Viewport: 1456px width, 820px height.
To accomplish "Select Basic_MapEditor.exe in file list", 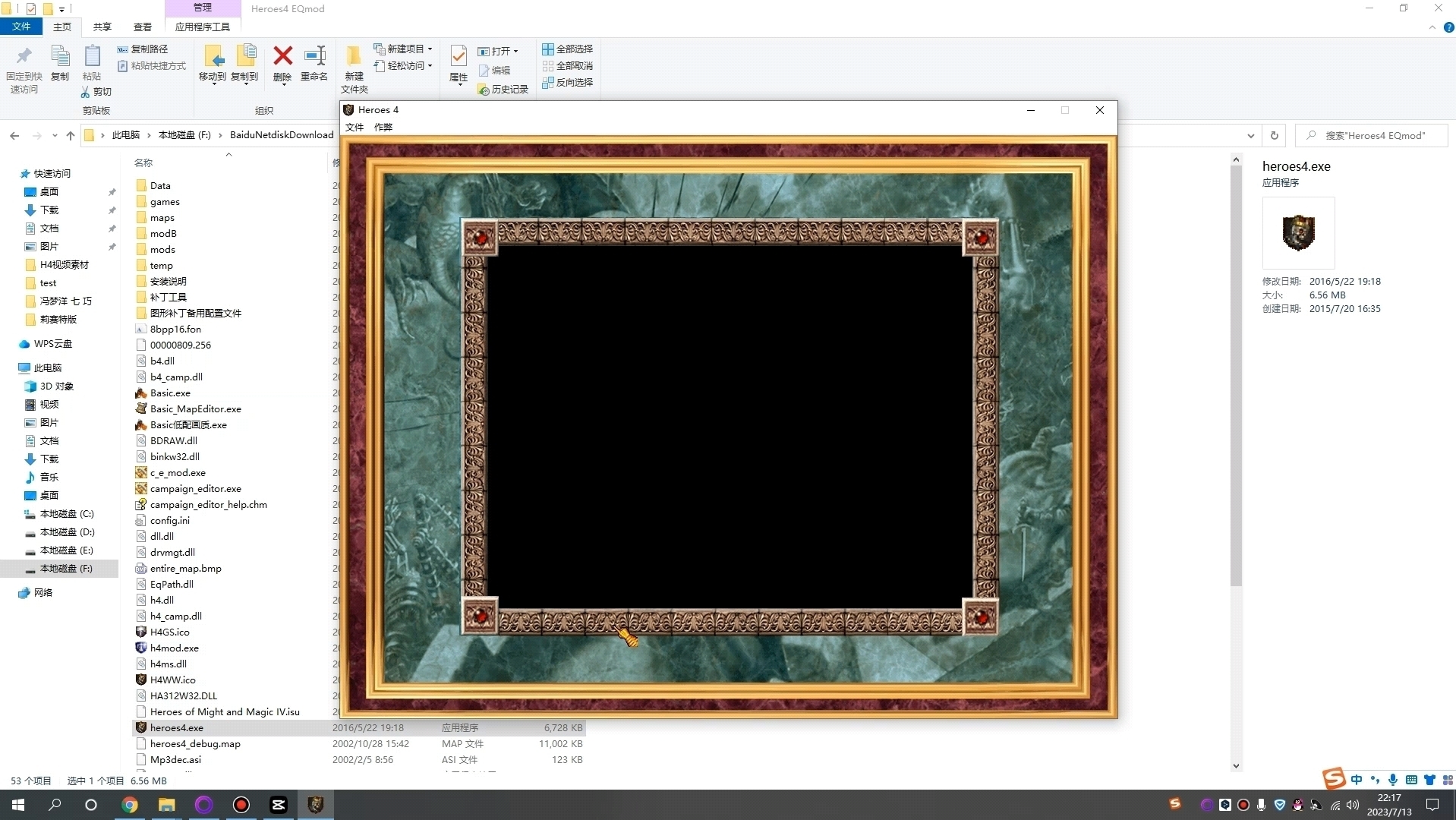I will pyautogui.click(x=195, y=409).
